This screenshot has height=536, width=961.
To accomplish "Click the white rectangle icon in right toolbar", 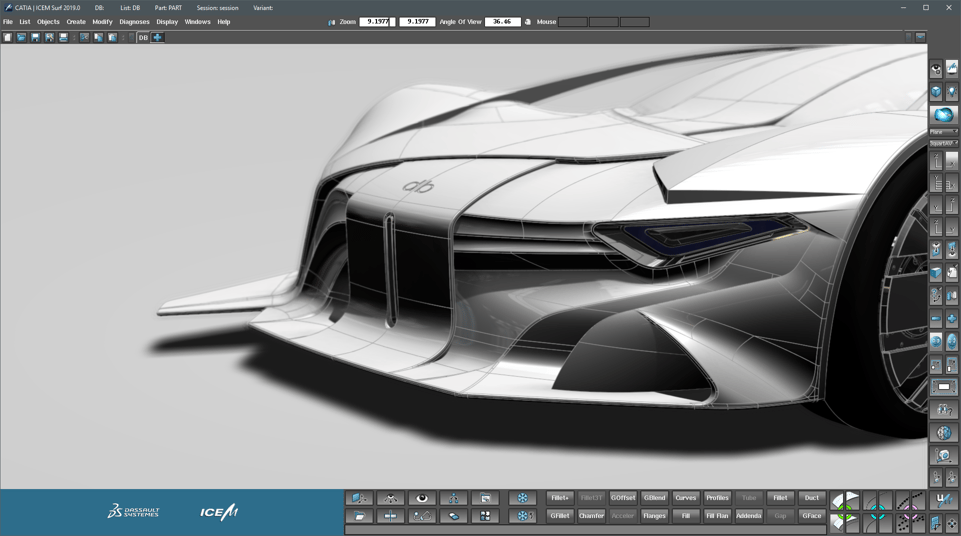I will (x=943, y=387).
